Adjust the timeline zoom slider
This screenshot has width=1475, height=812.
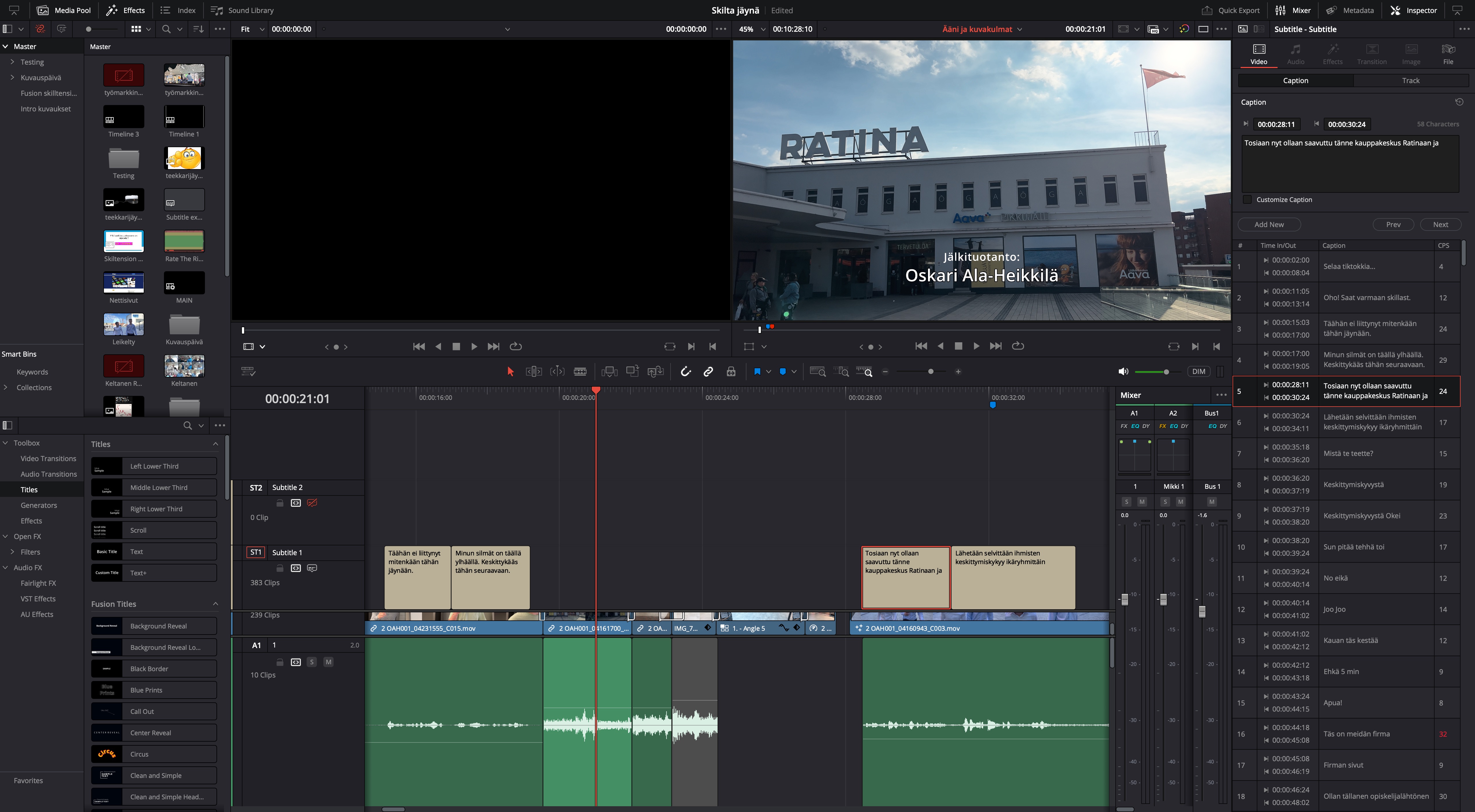931,372
